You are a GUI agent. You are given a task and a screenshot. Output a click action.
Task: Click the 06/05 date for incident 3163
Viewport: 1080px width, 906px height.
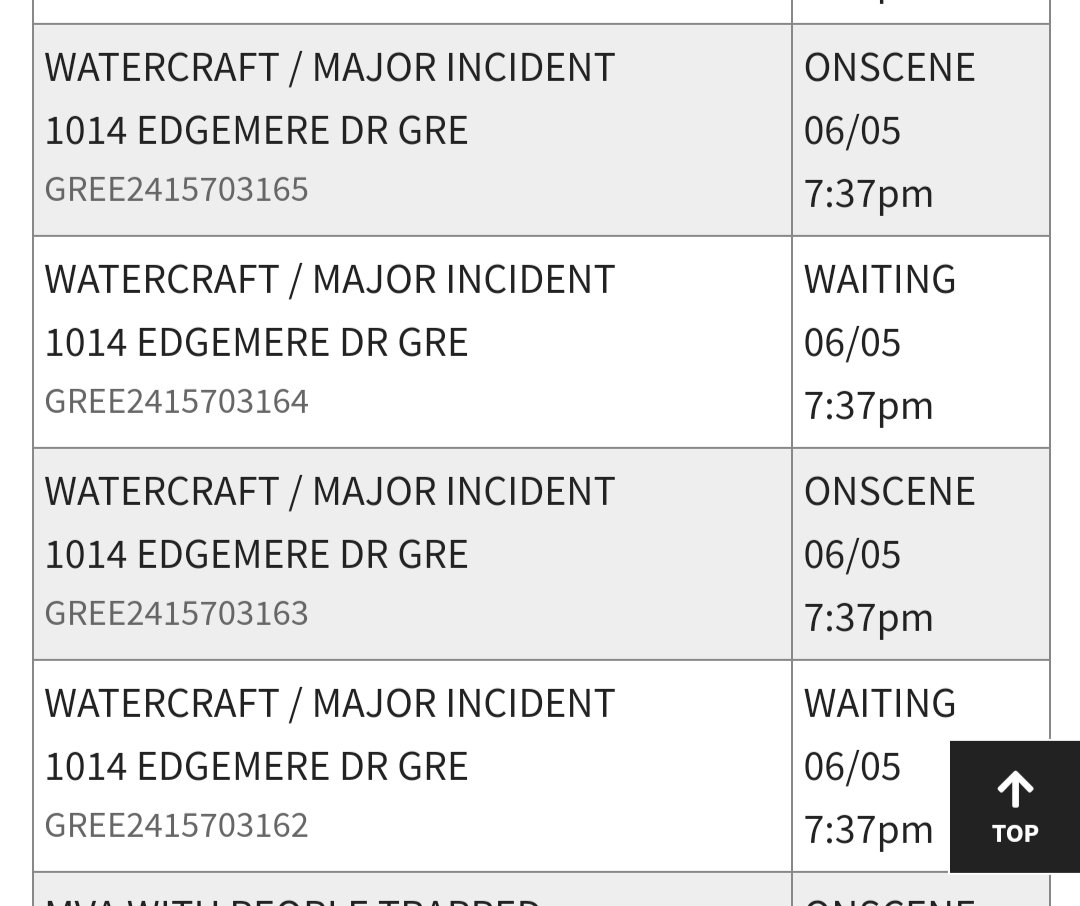[852, 555]
